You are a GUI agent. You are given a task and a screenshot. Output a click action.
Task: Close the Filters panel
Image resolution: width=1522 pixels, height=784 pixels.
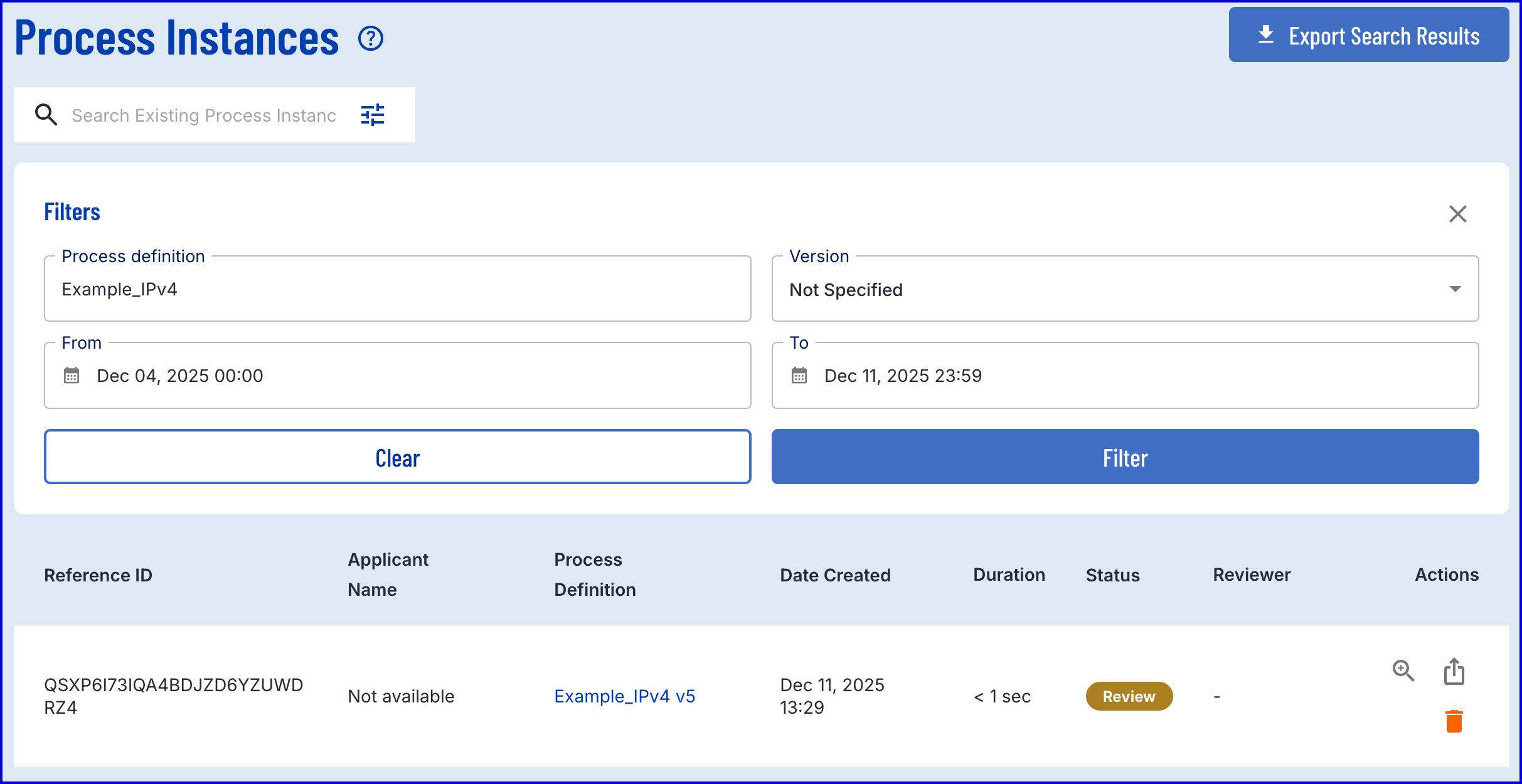click(1457, 214)
